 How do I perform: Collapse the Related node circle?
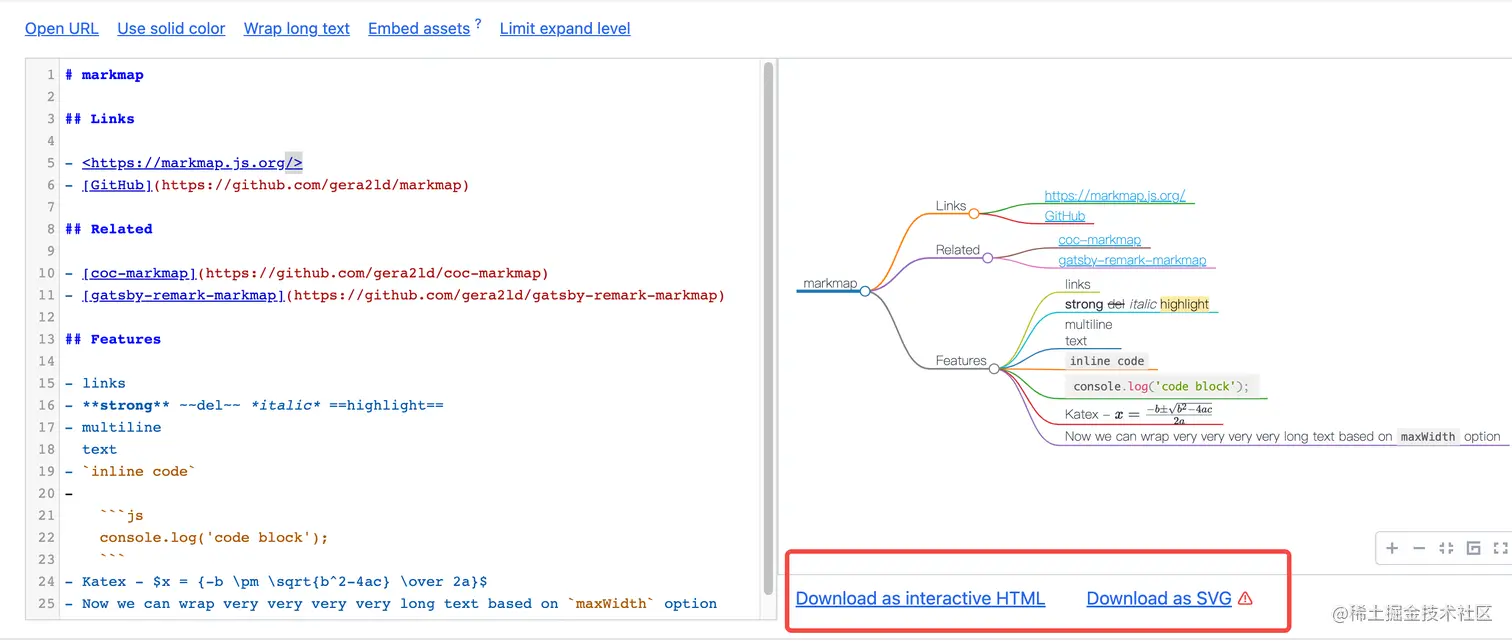click(x=988, y=257)
